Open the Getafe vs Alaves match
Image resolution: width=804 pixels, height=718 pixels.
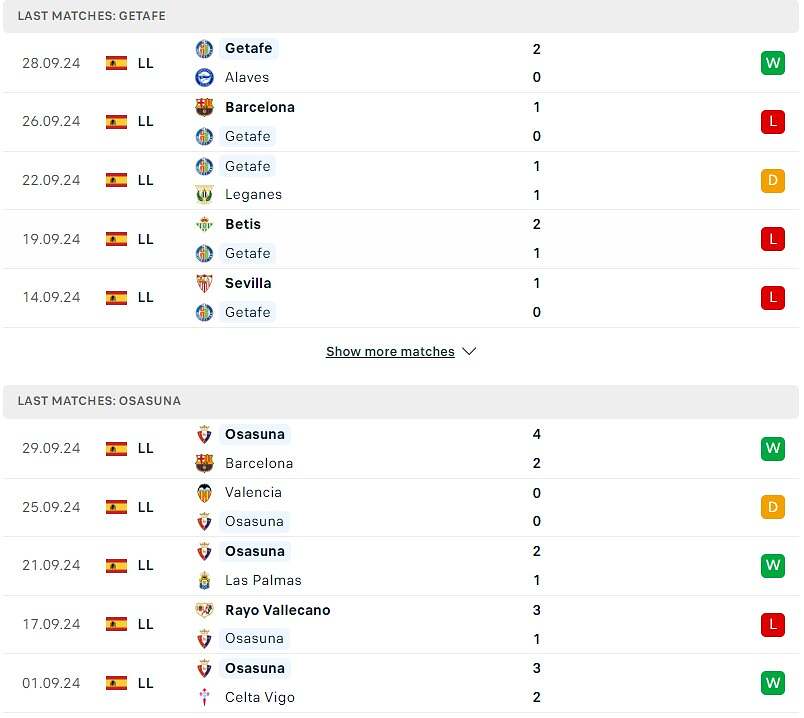[x=400, y=63]
